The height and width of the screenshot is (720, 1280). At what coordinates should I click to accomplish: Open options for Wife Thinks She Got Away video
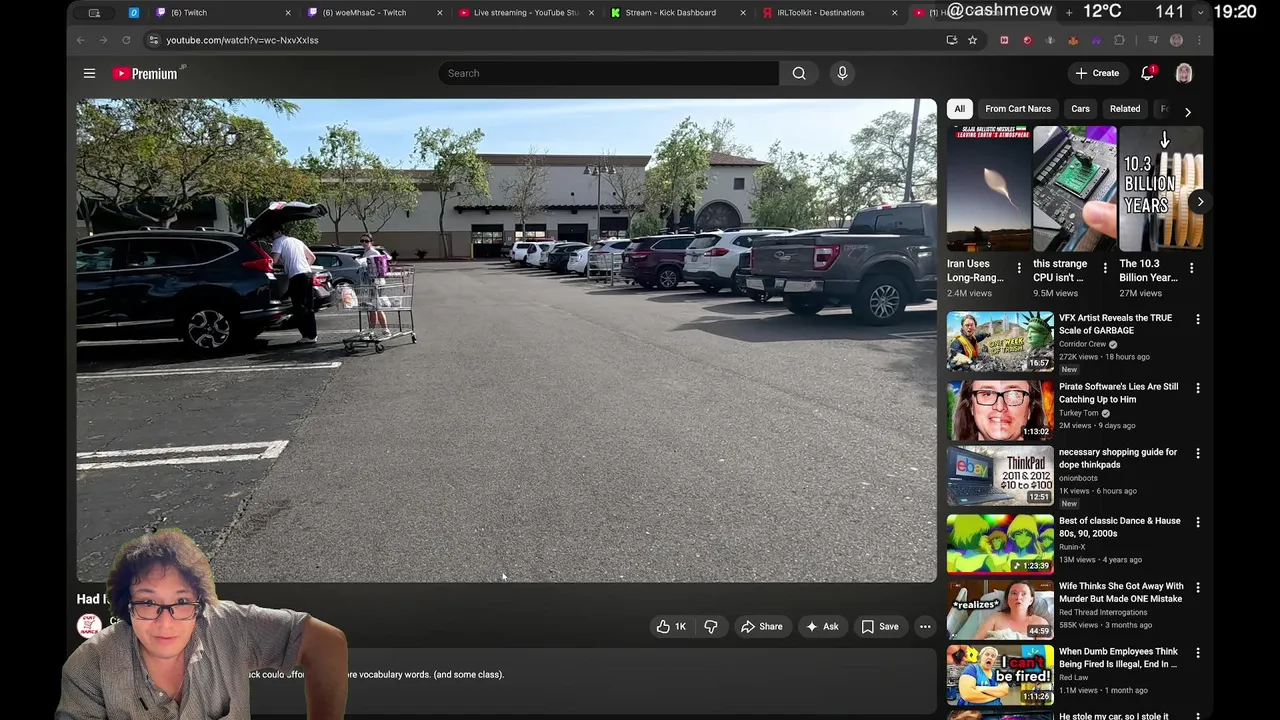pos(1198,587)
